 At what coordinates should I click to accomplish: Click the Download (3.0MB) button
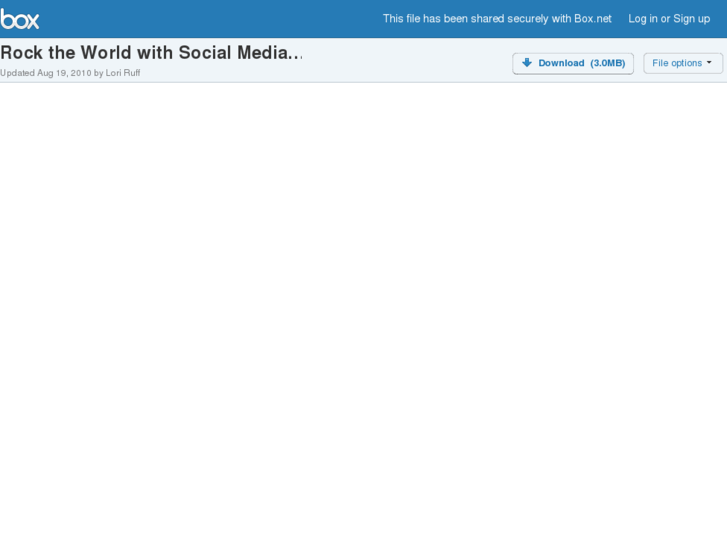tap(573, 63)
